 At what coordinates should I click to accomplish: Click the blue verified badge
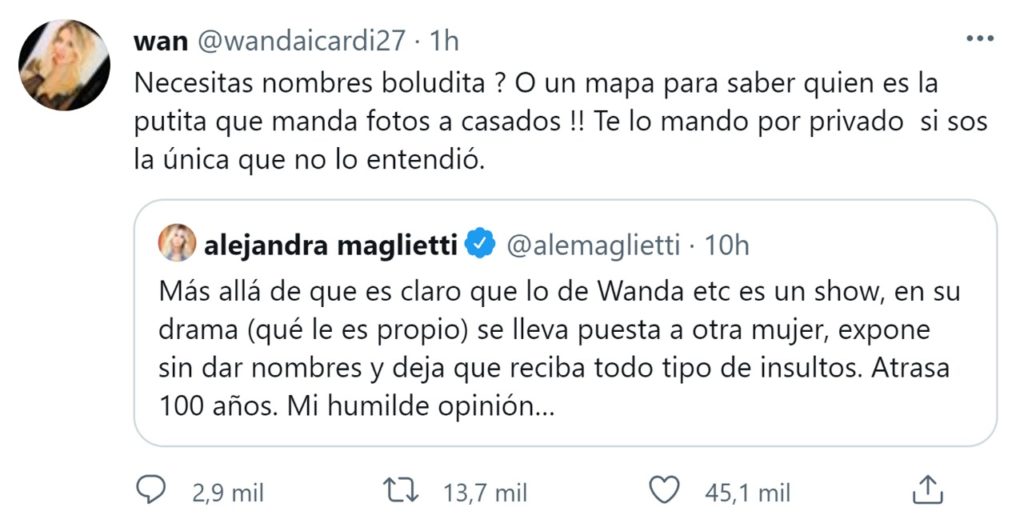480,242
